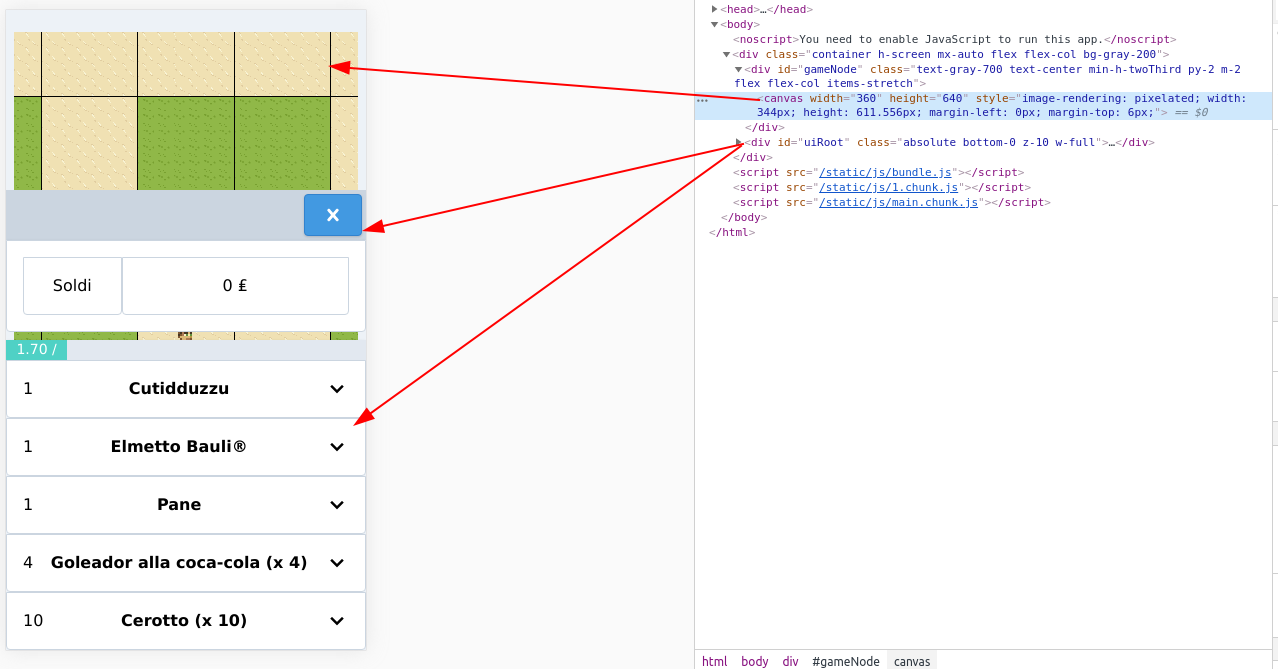Click the Goleador alla coca-cola (x 4) name
The image size is (1278, 669).
pyautogui.click(x=179, y=563)
